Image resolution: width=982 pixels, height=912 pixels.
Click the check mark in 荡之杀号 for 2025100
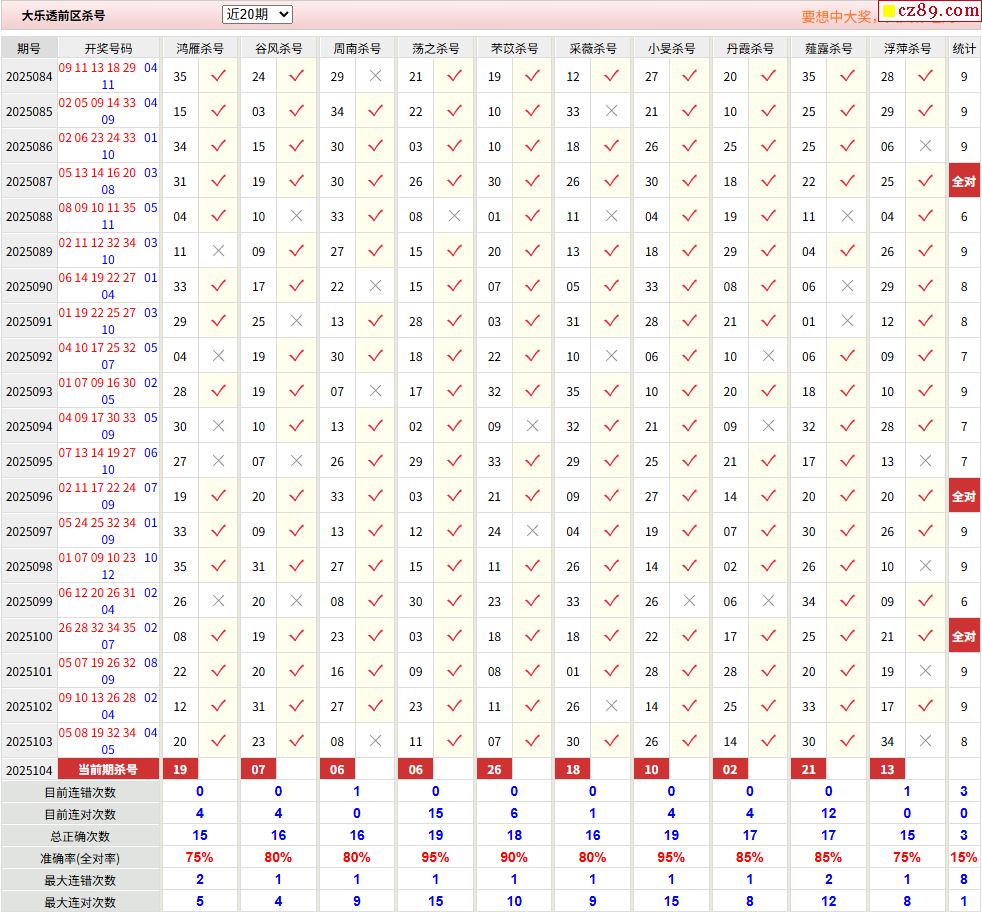tap(454, 636)
